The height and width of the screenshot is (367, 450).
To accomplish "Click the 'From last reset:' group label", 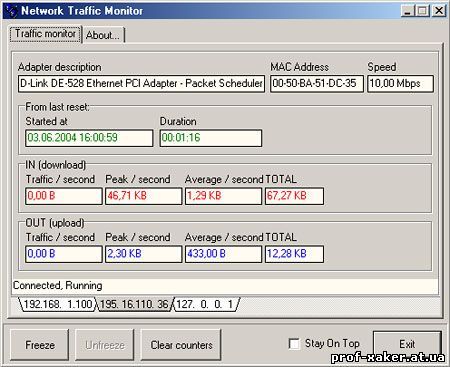I will click(58, 107).
